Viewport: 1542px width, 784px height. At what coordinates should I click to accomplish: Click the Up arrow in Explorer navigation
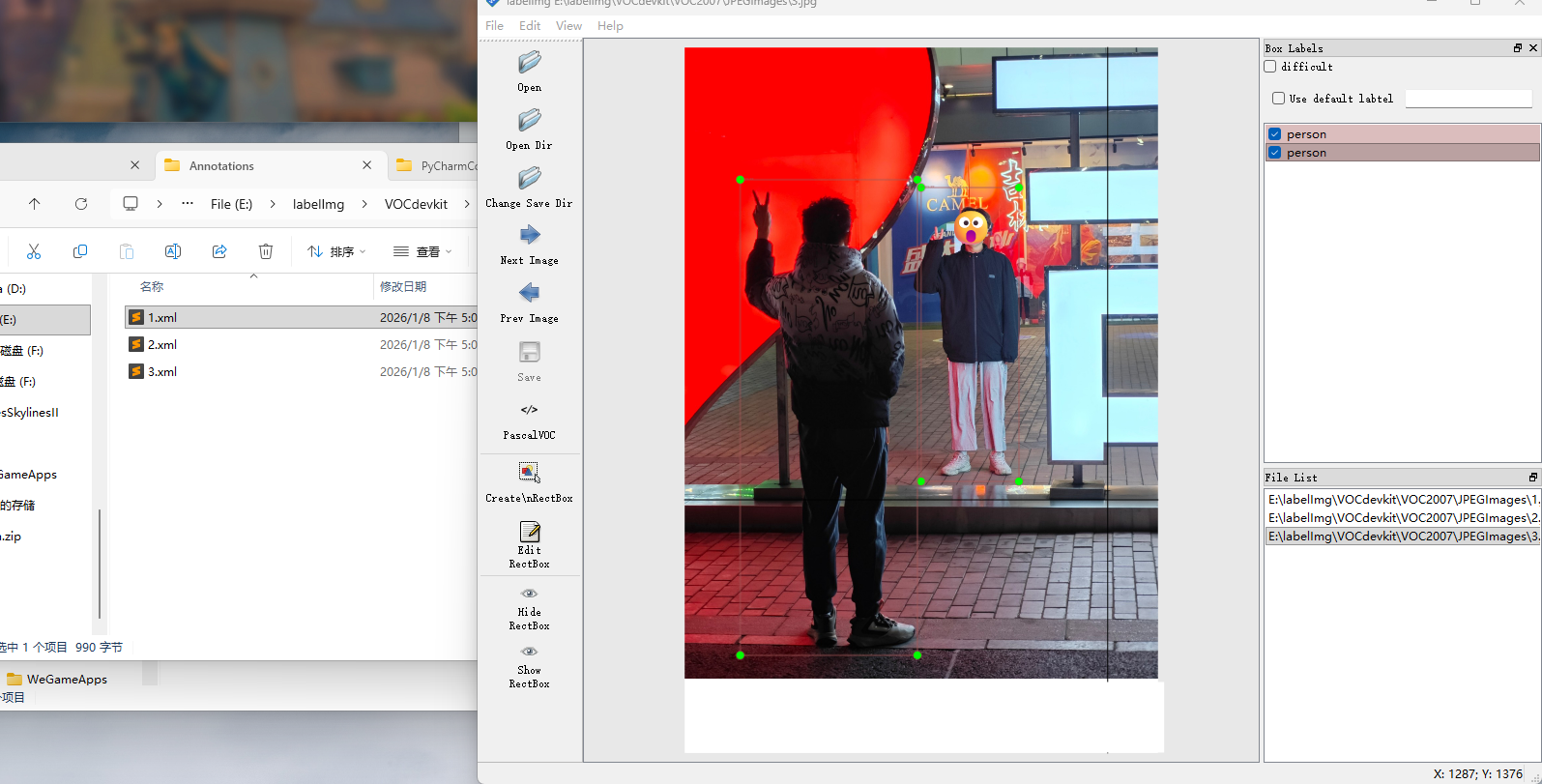[x=35, y=204]
